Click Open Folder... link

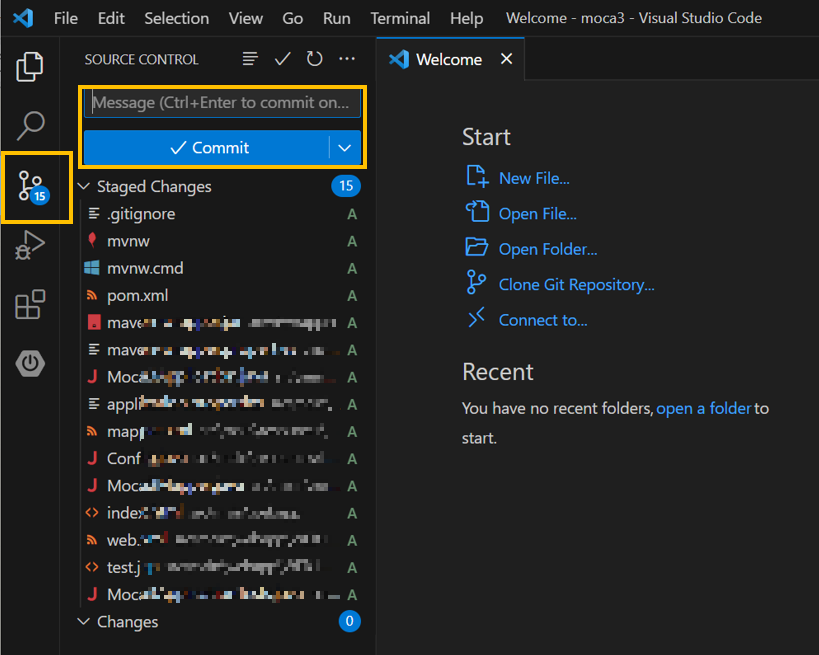point(548,249)
